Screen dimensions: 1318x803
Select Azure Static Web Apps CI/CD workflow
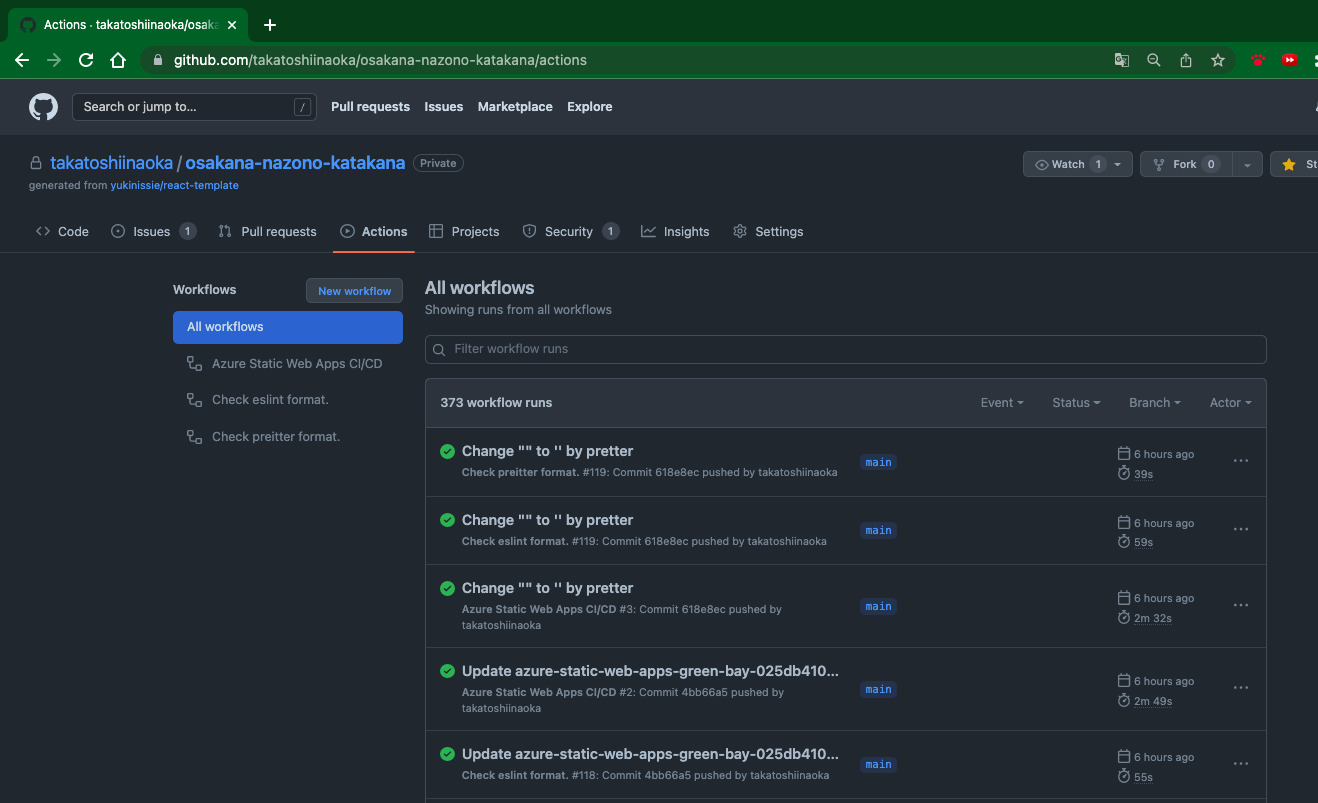pos(288,364)
